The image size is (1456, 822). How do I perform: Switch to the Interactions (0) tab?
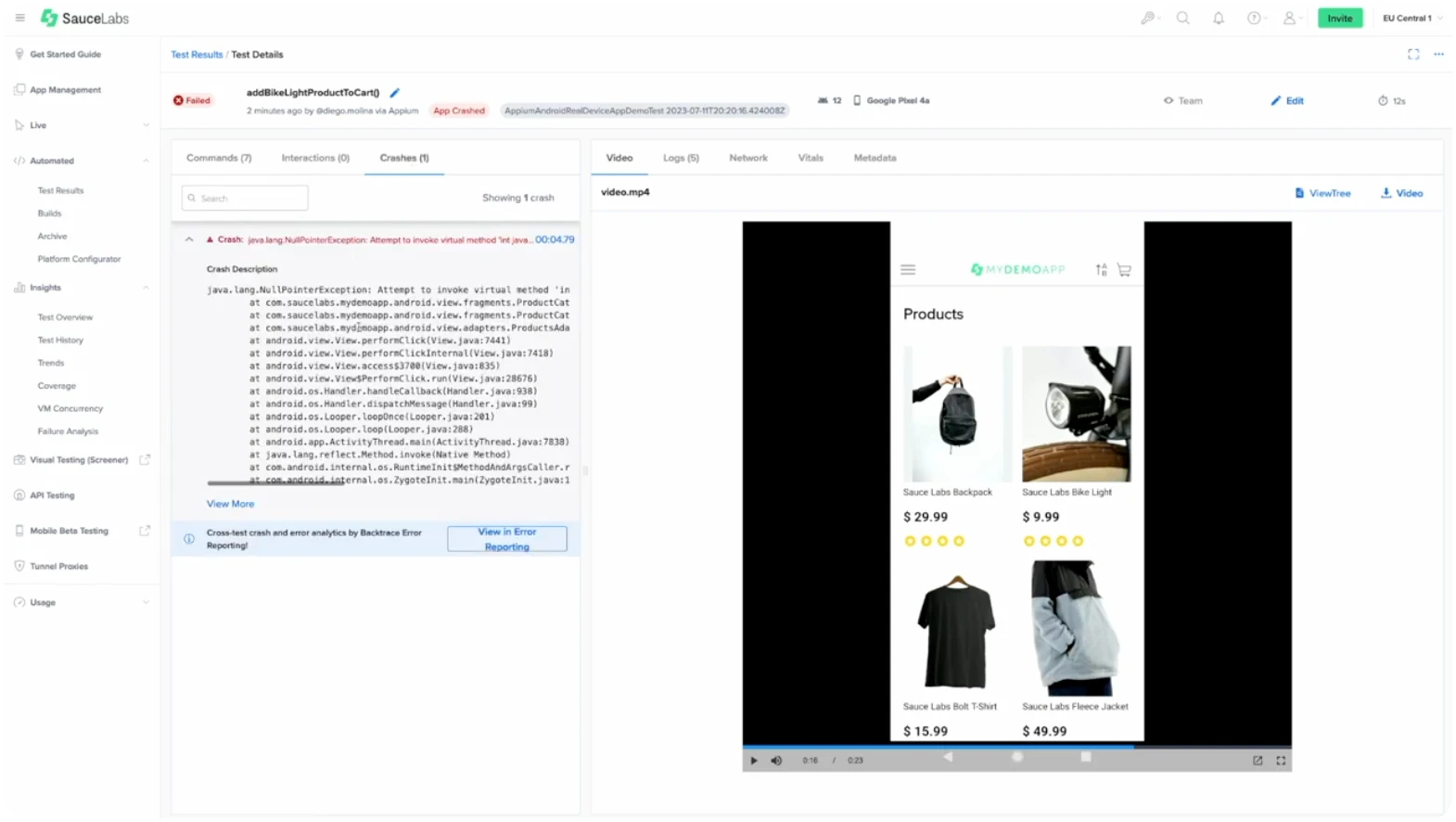pos(315,158)
